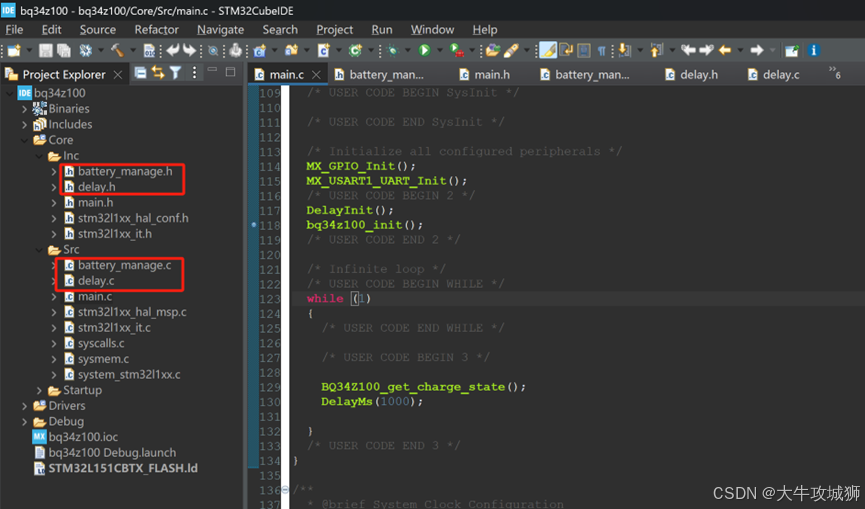This screenshot has height=509, width=865.
Task: Click the new C source file icon
Action: tap(324, 51)
